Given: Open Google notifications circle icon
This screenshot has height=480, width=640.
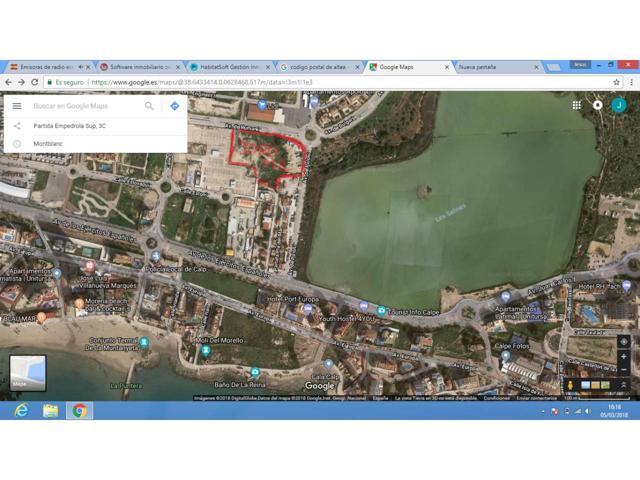Looking at the screenshot, I should click(598, 105).
